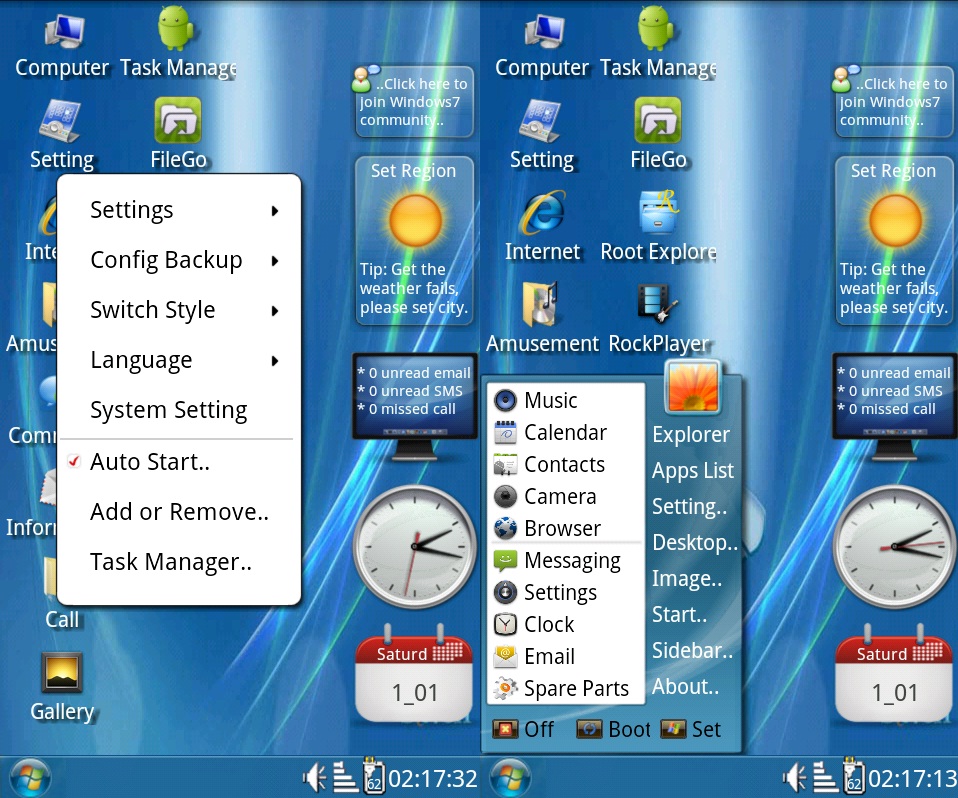The image size is (958, 798).
Task: Open the Internet Explorer desktop icon
Action: point(543,213)
